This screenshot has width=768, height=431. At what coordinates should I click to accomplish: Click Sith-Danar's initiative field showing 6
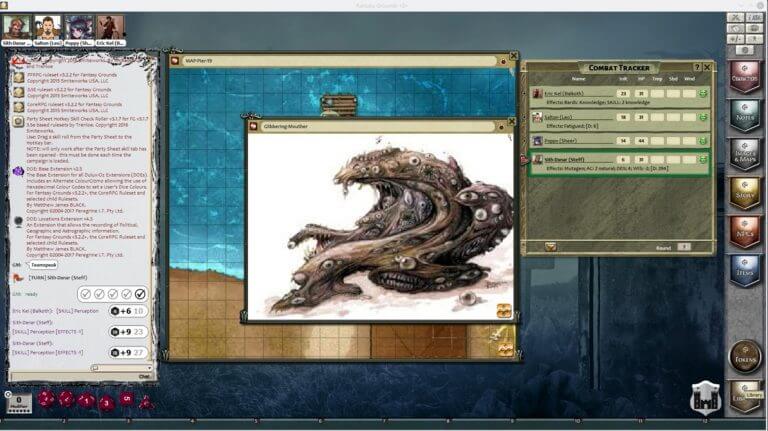[623, 160]
